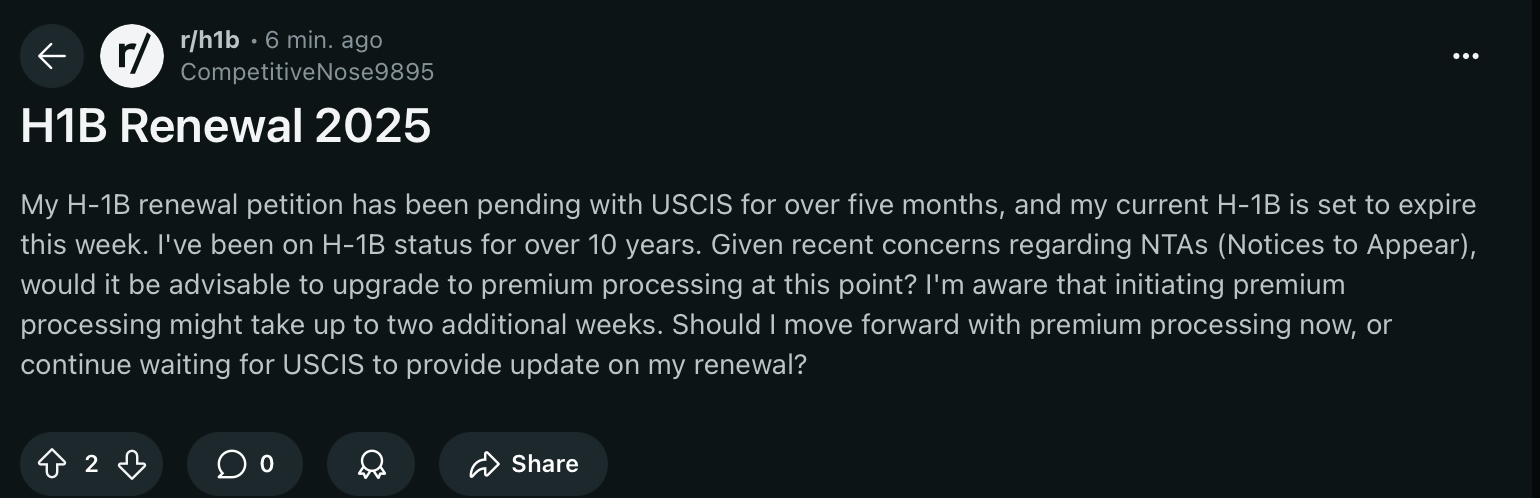Screen dimensions: 1540x498
Task: Go back using the left arrow button
Action: click(x=52, y=57)
